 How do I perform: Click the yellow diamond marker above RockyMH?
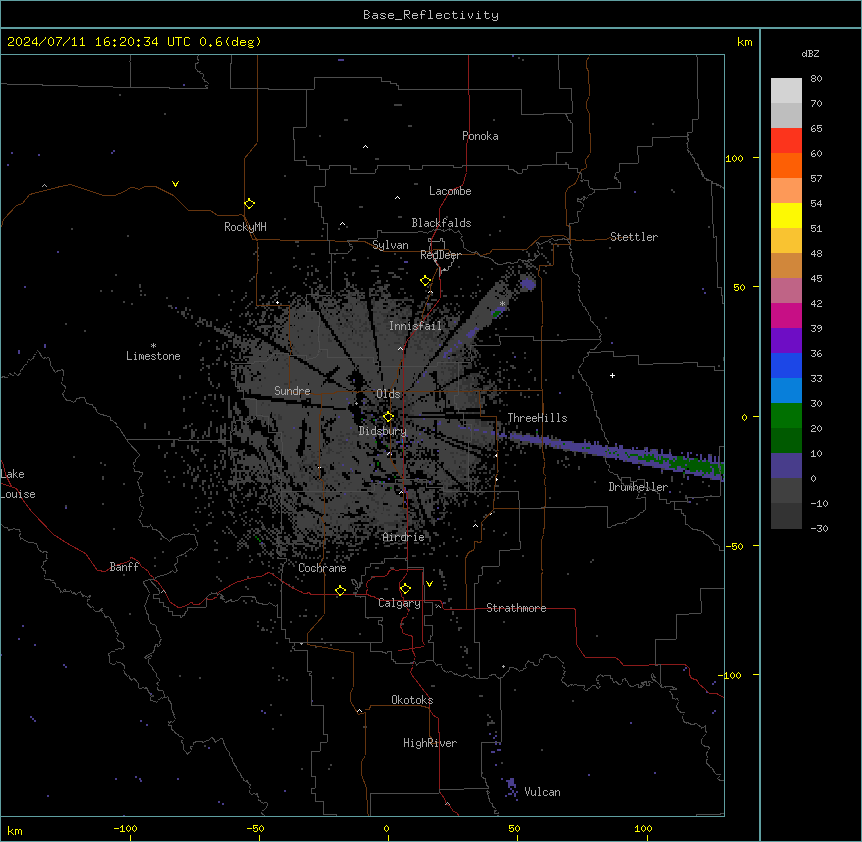249,204
